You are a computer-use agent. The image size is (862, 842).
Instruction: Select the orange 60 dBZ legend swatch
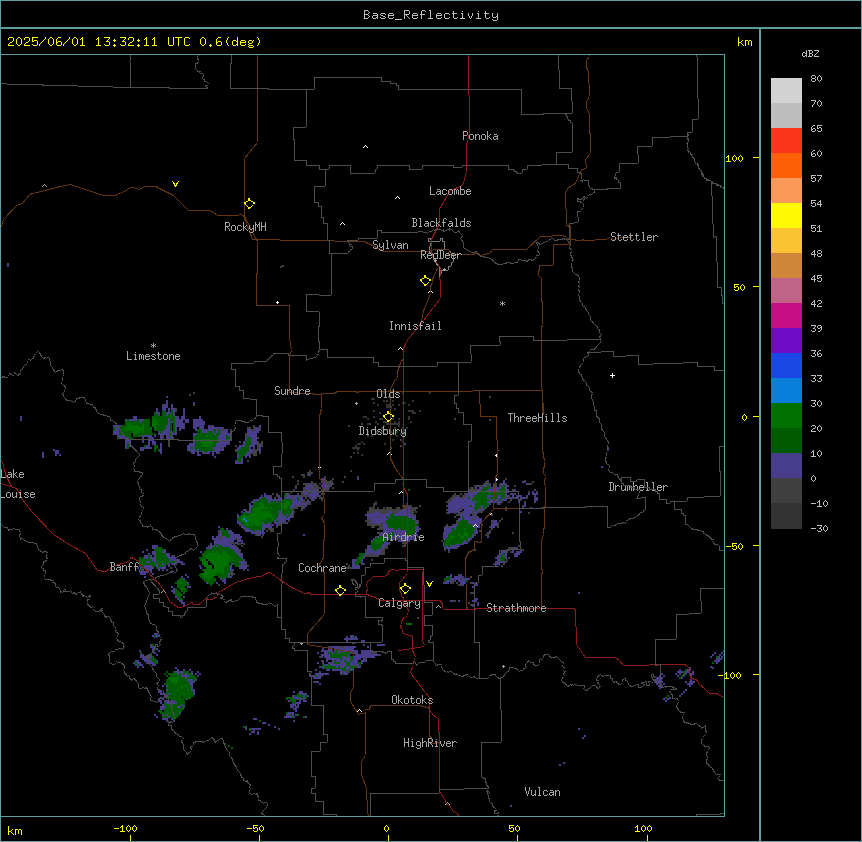click(x=786, y=165)
